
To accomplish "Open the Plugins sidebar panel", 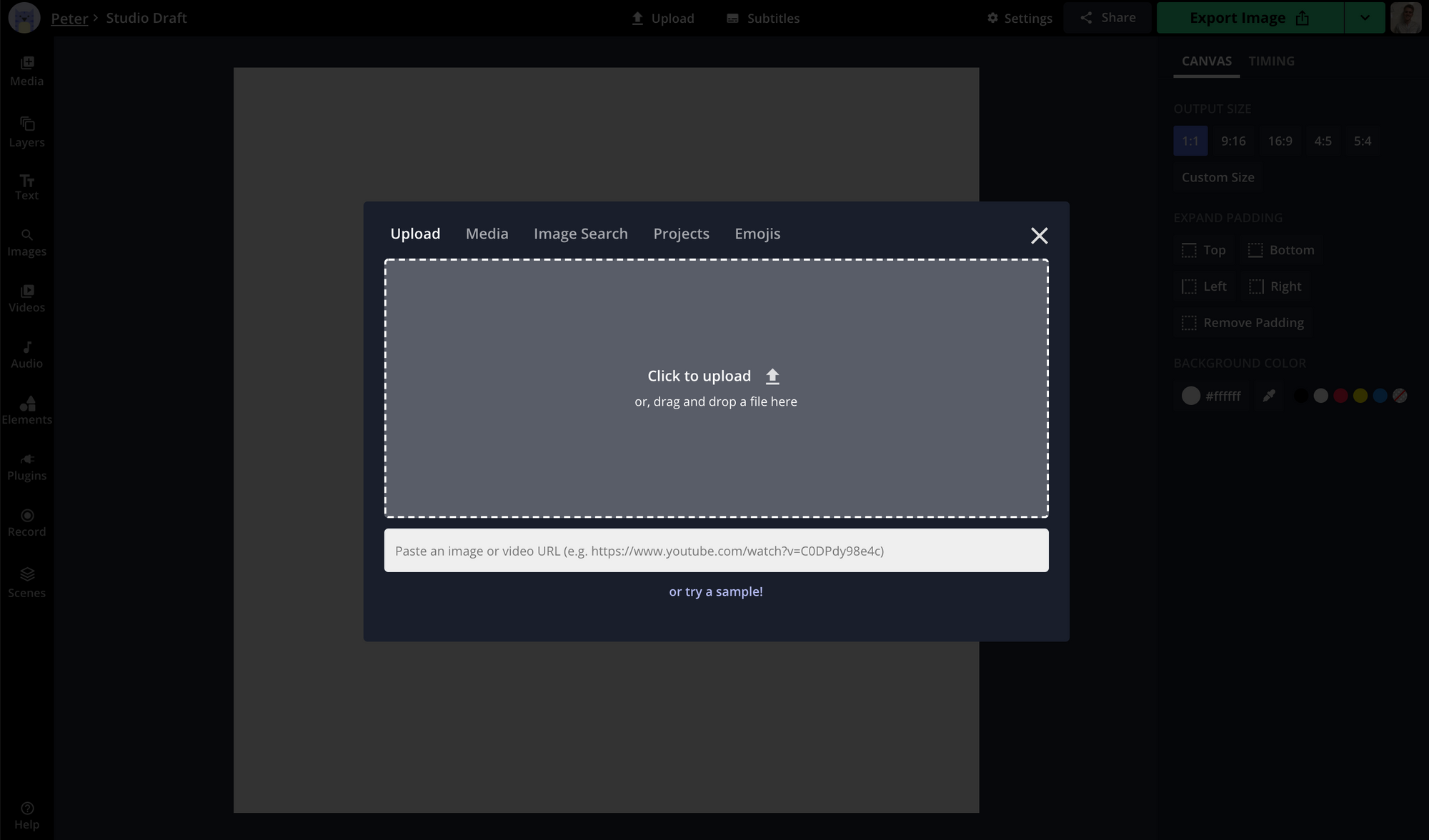I will pos(26,467).
